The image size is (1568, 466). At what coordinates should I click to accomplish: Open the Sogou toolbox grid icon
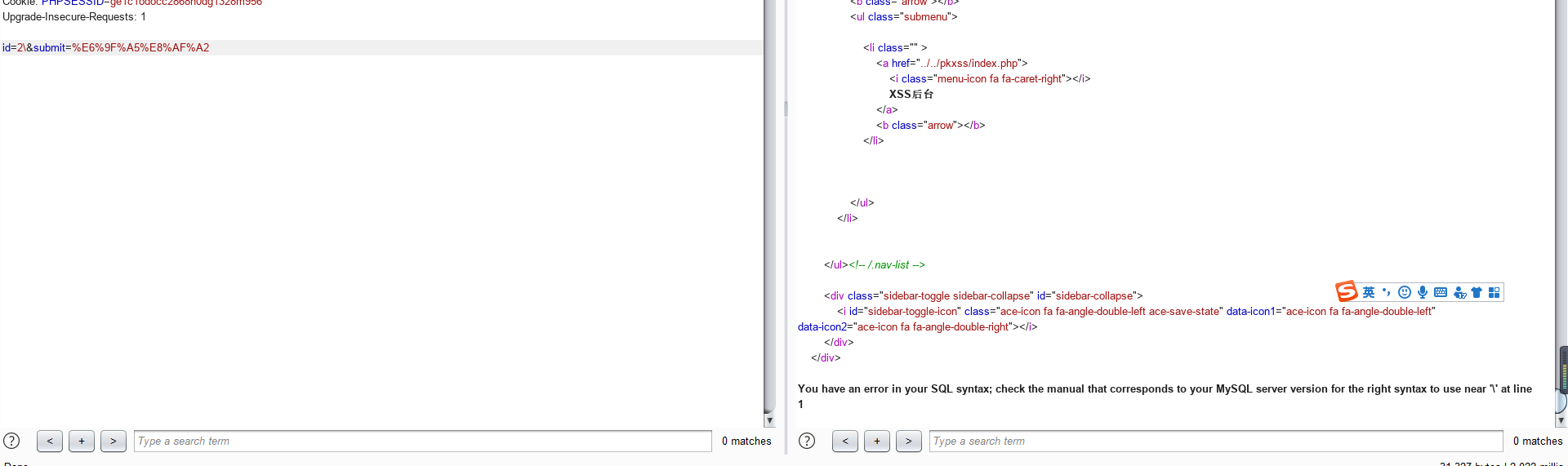click(x=1494, y=292)
